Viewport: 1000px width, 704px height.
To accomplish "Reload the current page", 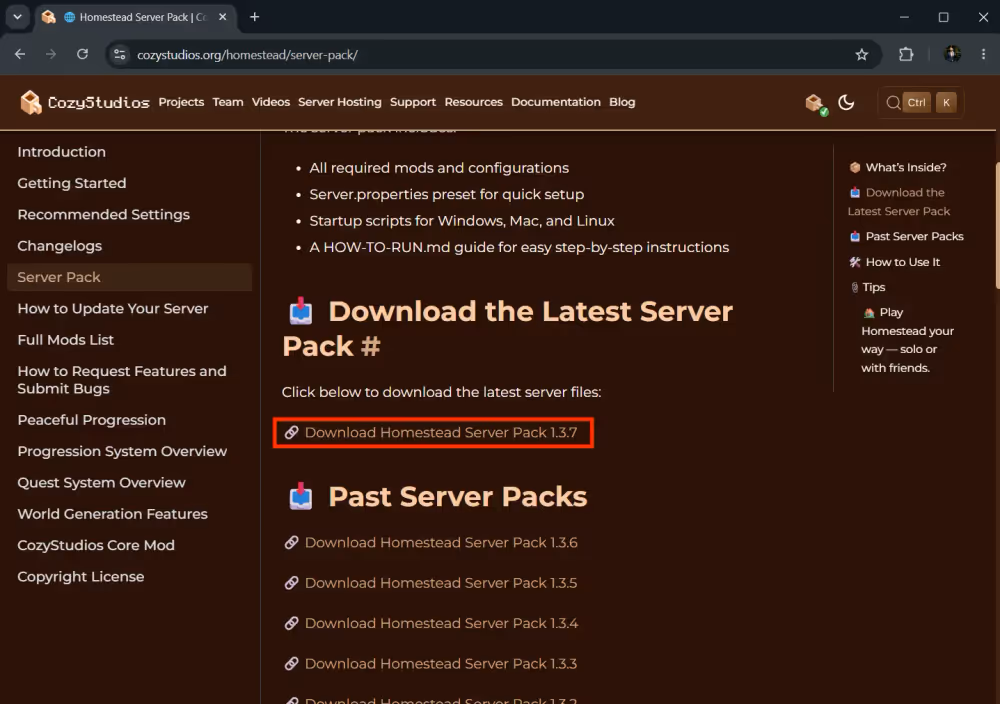I will (x=82, y=54).
